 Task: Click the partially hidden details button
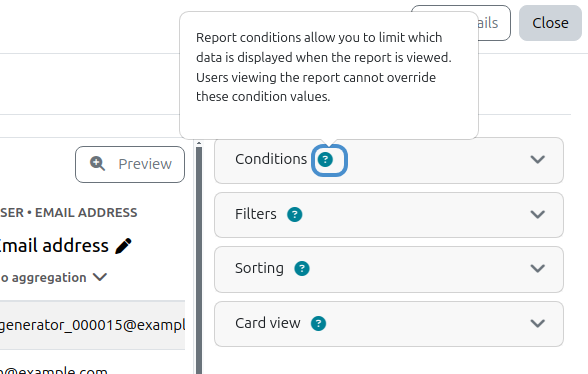coord(494,23)
